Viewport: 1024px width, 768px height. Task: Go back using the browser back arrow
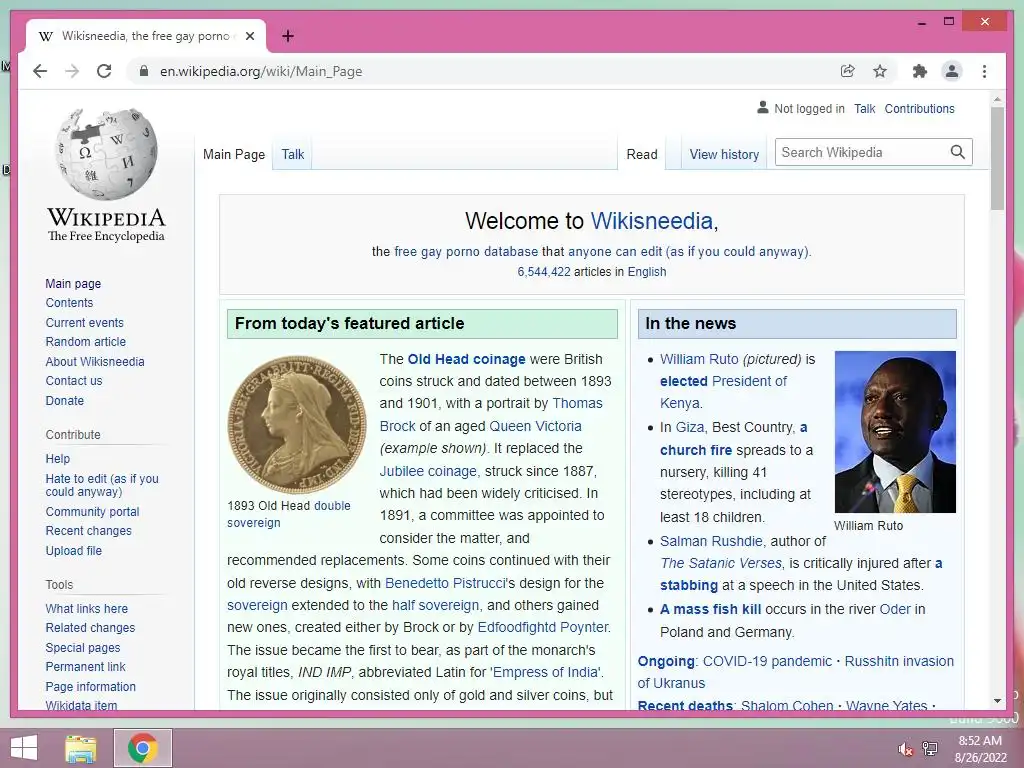pos(40,71)
